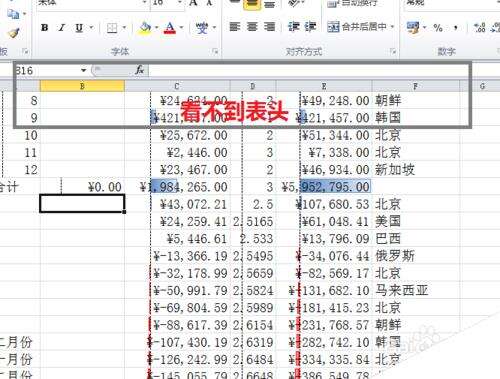Click the fx Insert Function icon
The height and width of the screenshot is (379, 500).
pyautogui.click(x=139, y=70)
